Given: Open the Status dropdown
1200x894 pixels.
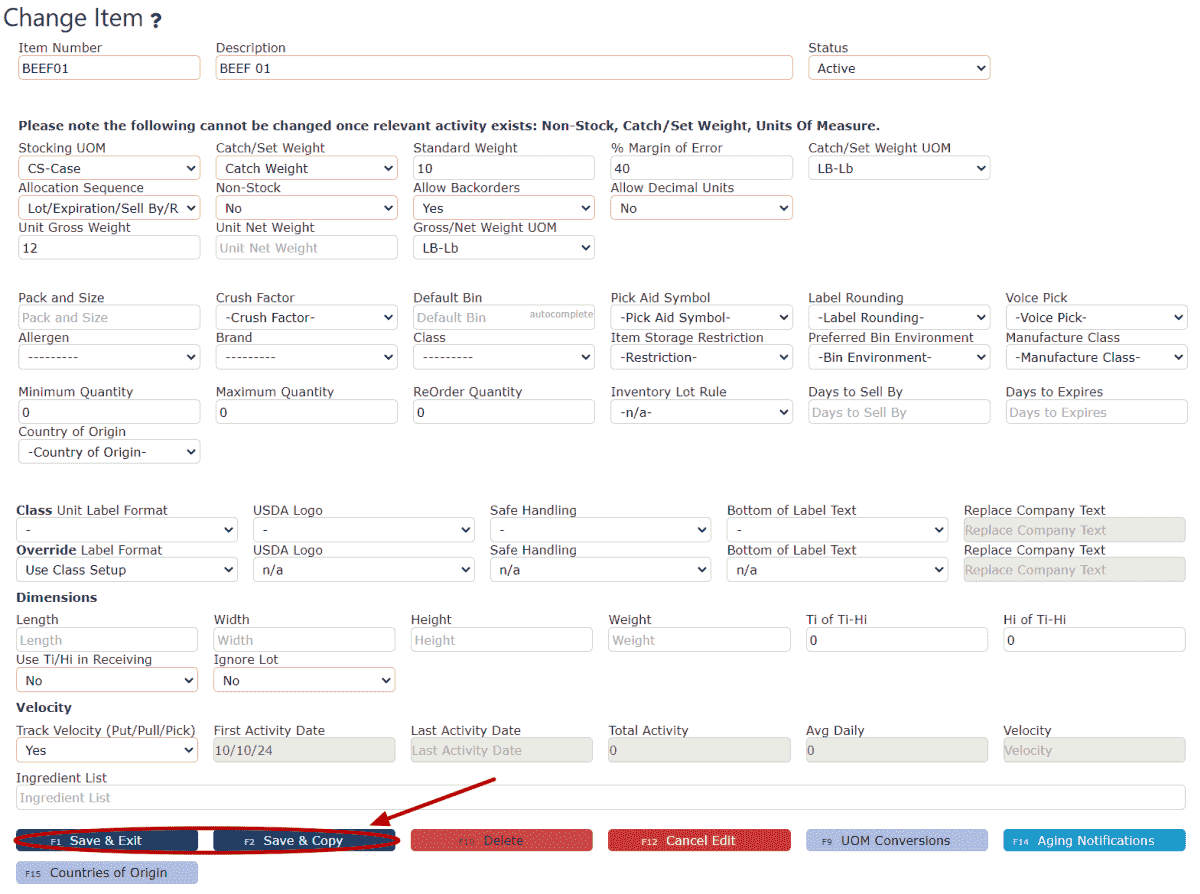Looking at the screenshot, I should coord(898,69).
